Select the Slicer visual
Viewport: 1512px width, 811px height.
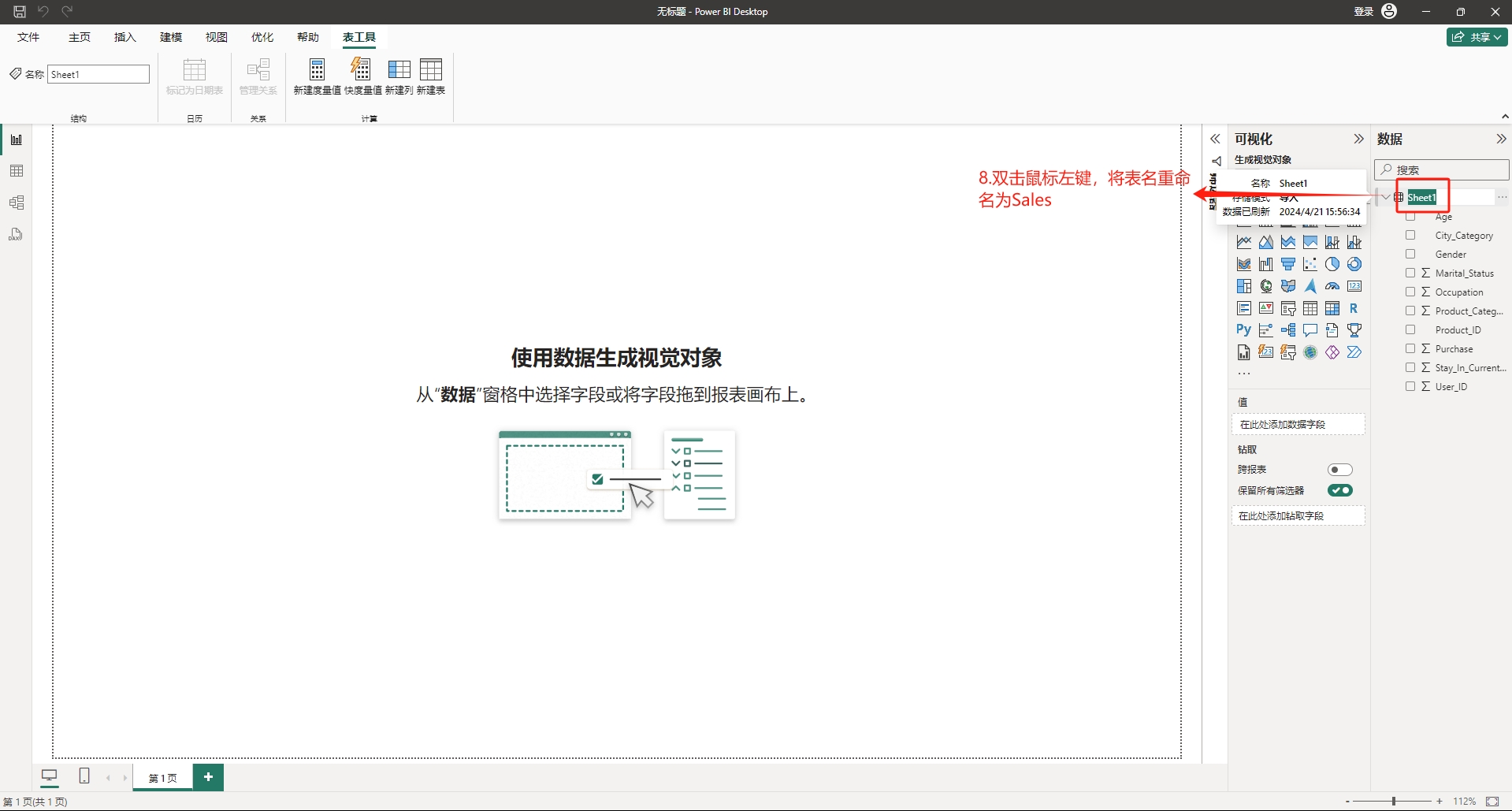[x=1288, y=308]
